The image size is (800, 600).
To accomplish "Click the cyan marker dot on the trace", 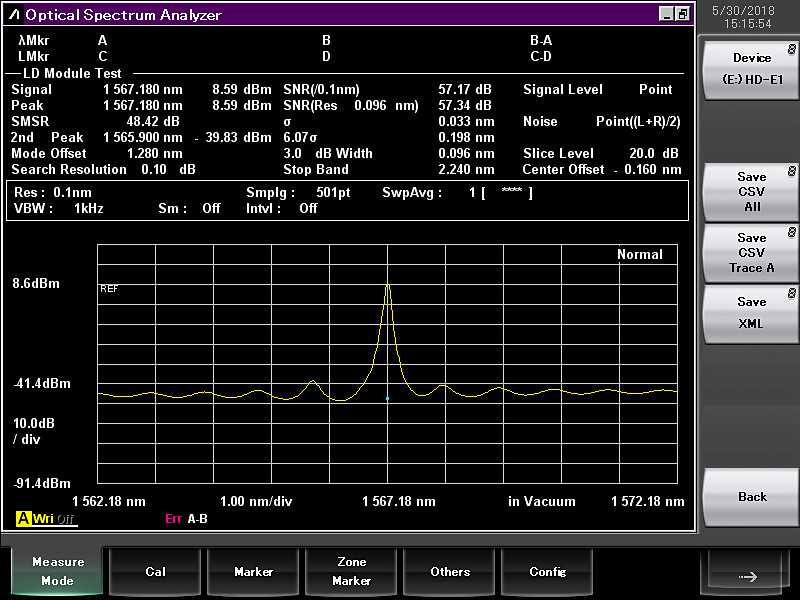I will coord(387,399).
